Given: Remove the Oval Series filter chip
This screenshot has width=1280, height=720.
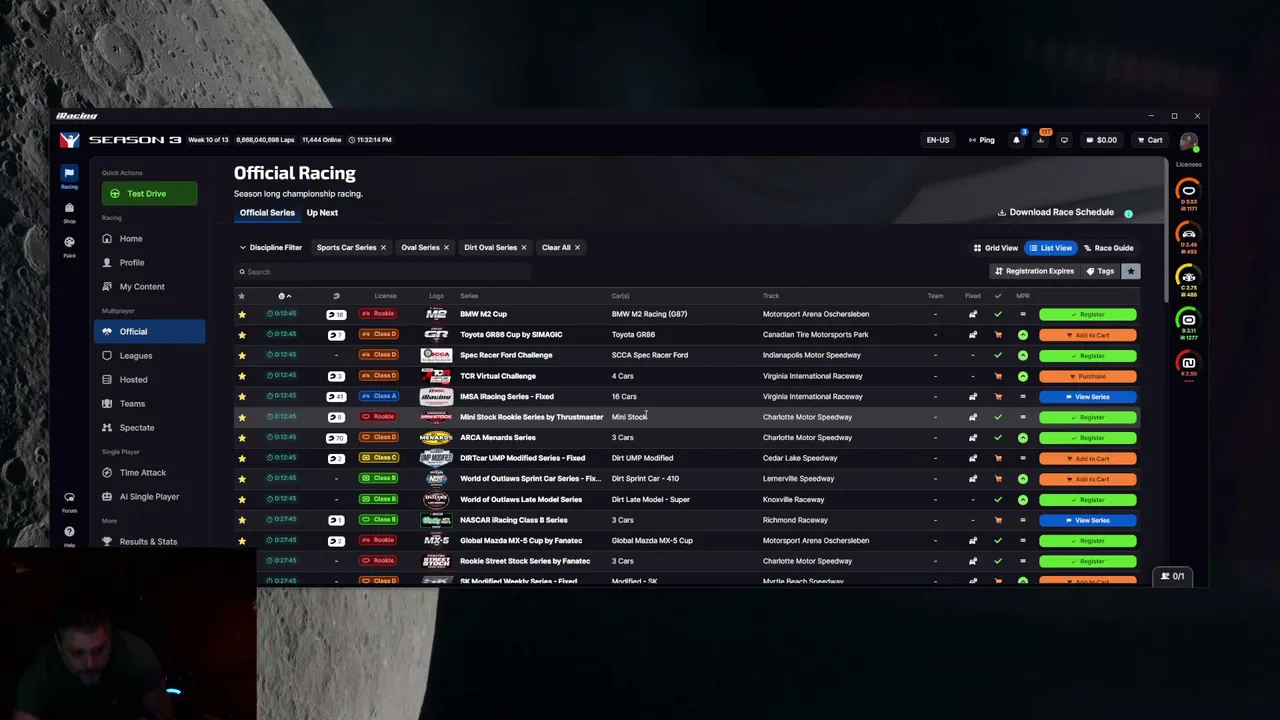Looking at the screenshot, I should [x=446, y=248].
